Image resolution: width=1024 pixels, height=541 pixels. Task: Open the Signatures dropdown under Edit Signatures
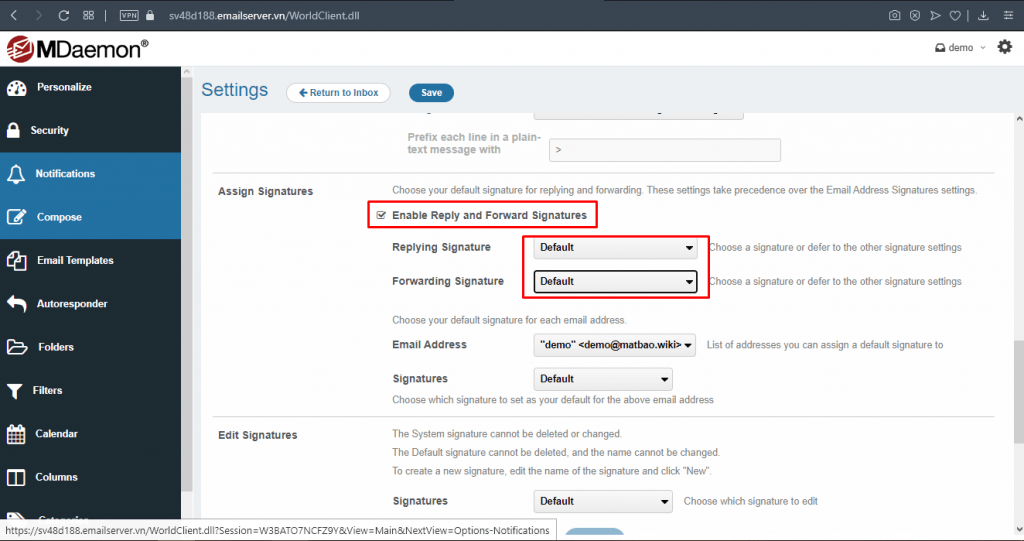pyautogui.click(x=603, y=501)
